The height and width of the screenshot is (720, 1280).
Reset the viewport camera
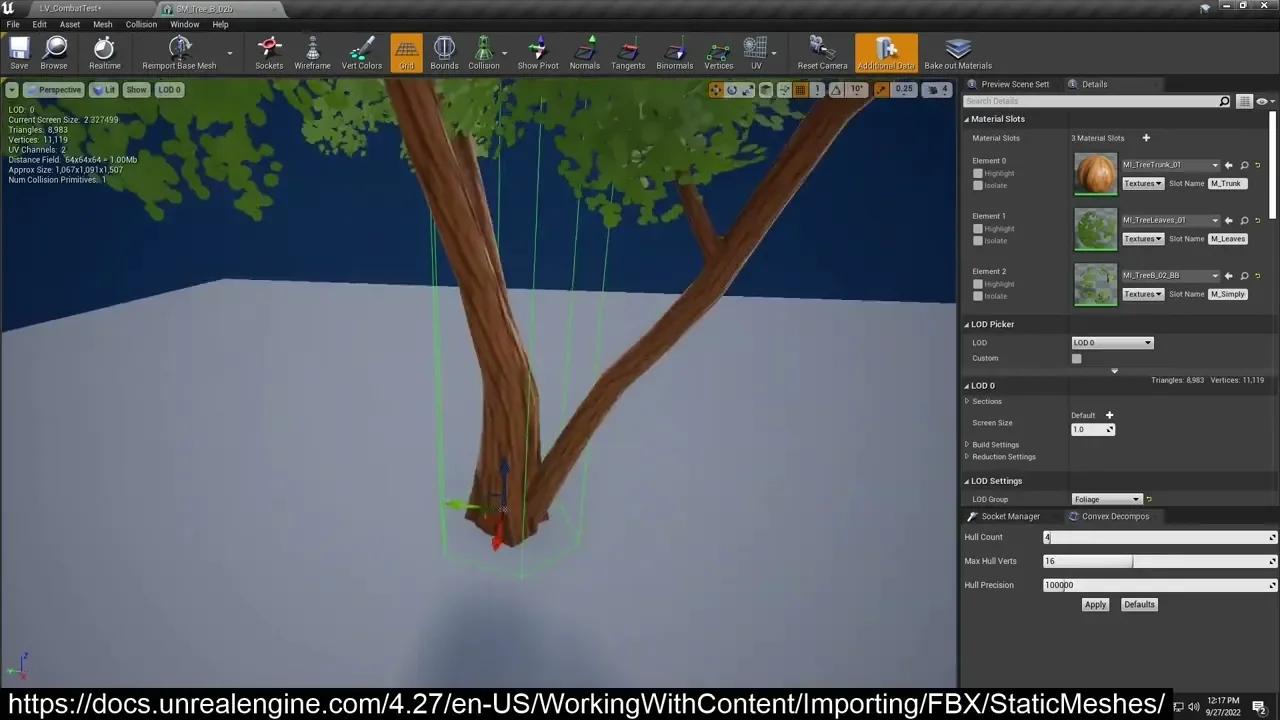click(x=822, y=52)
